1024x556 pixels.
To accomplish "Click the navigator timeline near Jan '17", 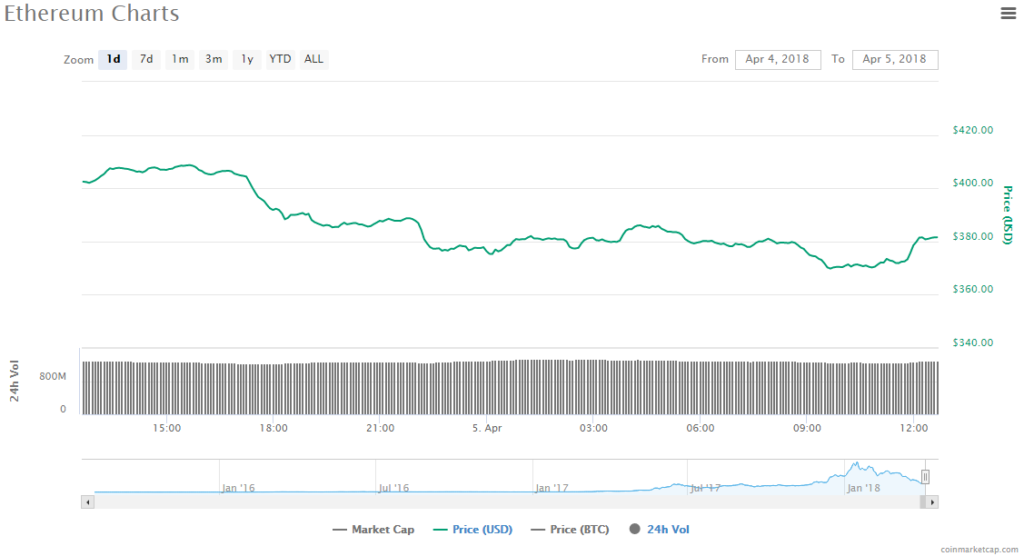I will click(x=551, y=479).
